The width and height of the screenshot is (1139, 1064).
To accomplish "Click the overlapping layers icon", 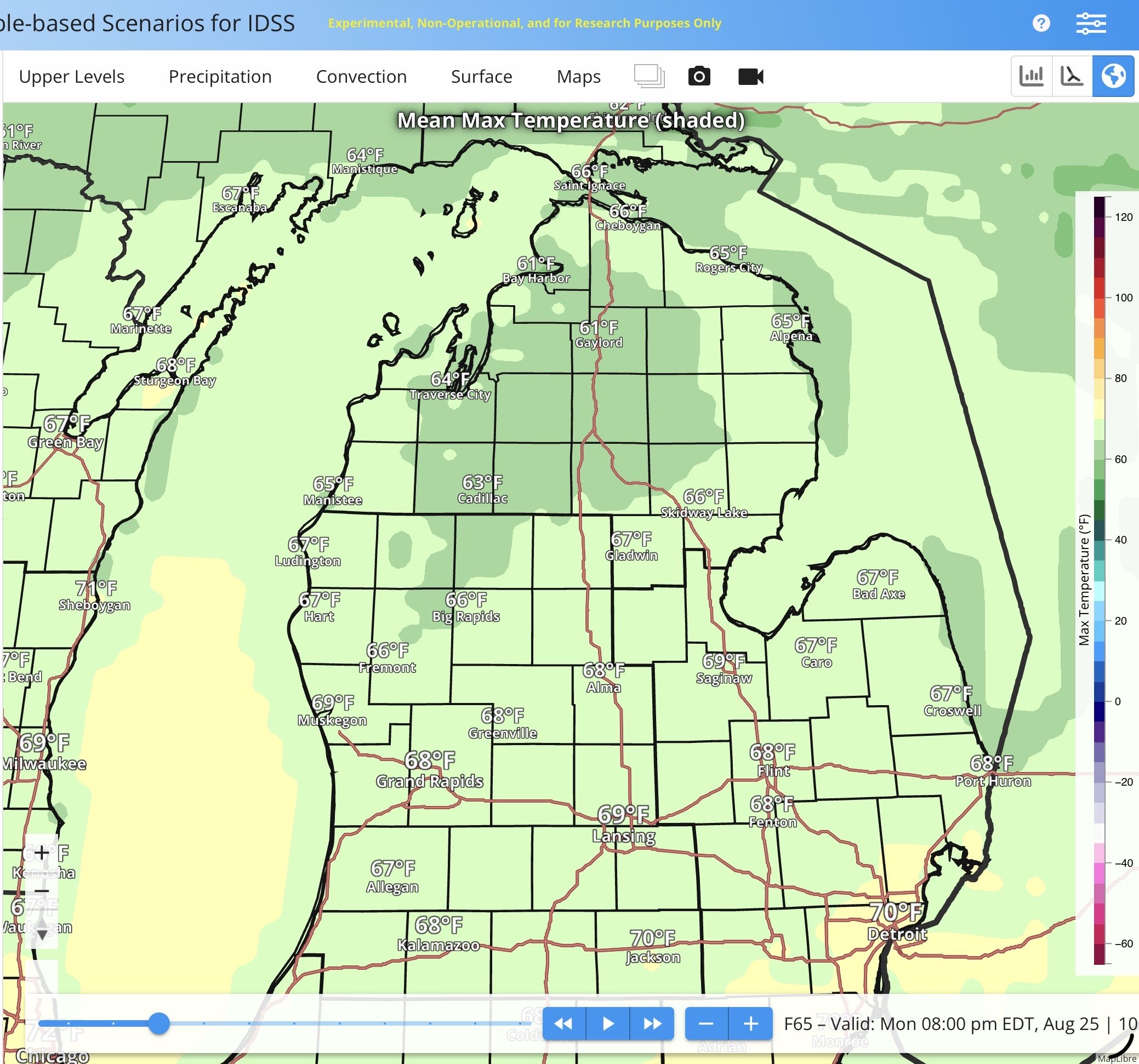I will [x=648, y=76].
